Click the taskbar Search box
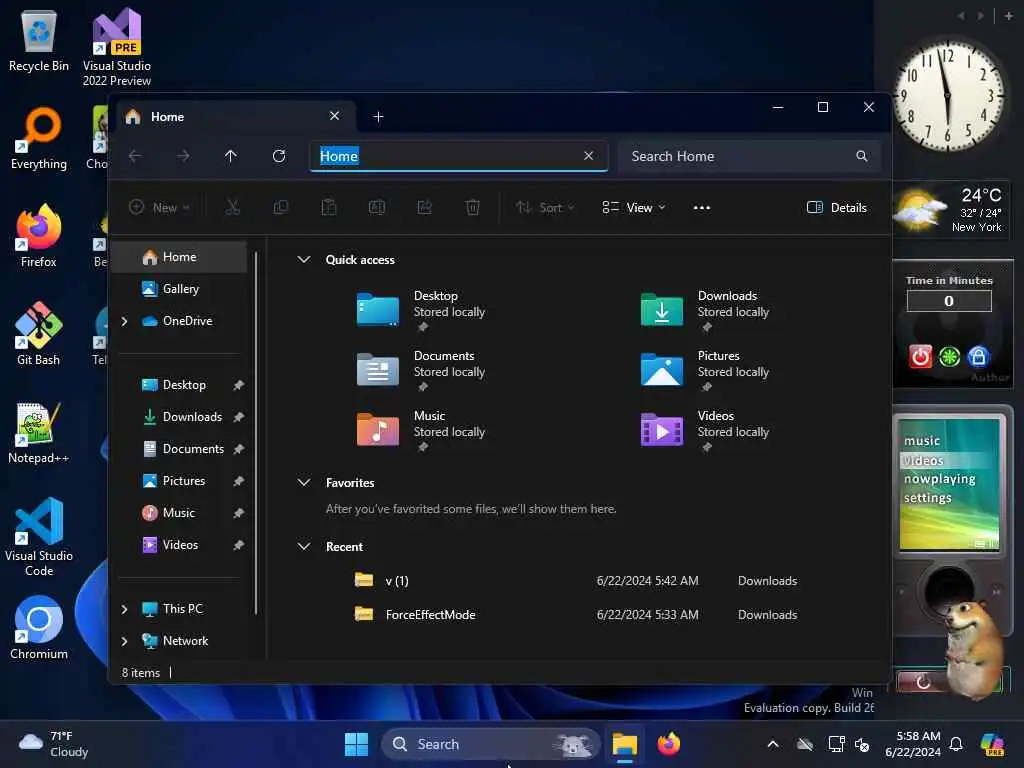 tap(490, 744)
